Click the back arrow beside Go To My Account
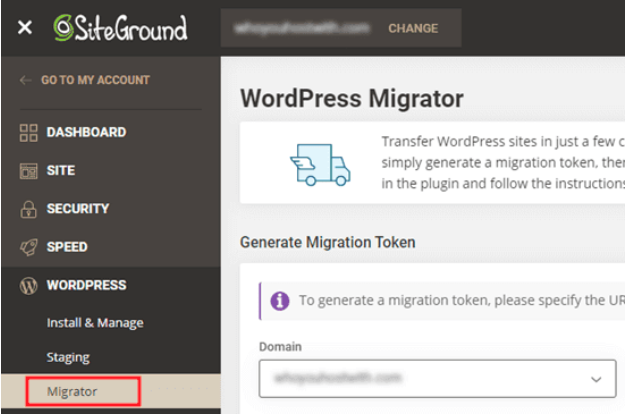The height and width of the screenshot is (419, 631). click(25, 80)
